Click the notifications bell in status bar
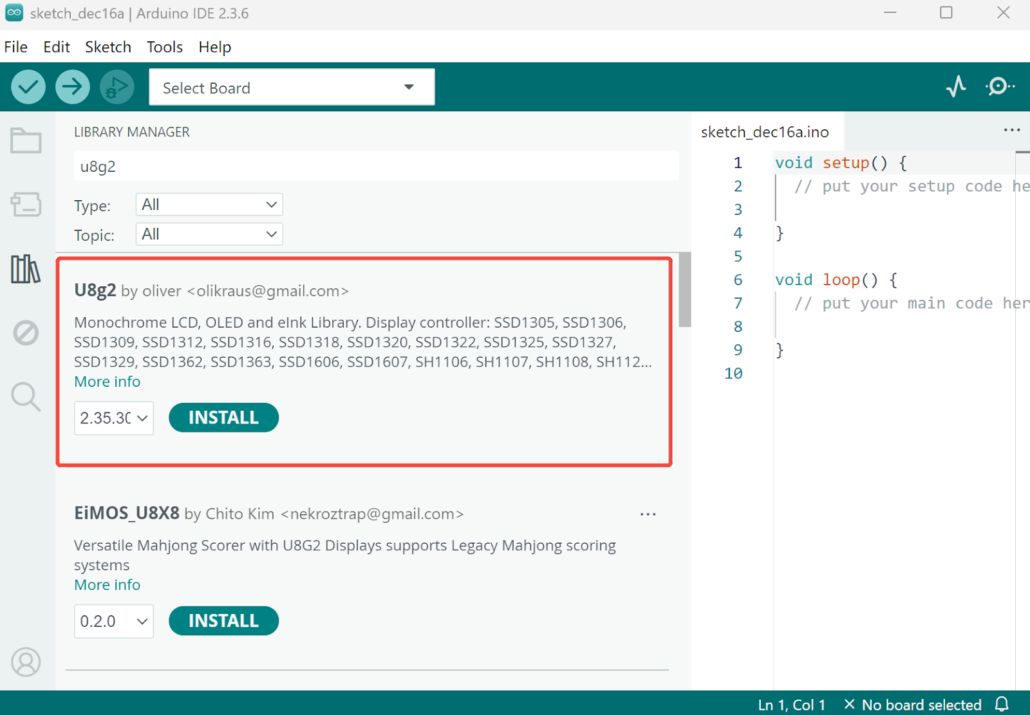This screenshot has width=1030, height=715. click(x=1002, y=704)
